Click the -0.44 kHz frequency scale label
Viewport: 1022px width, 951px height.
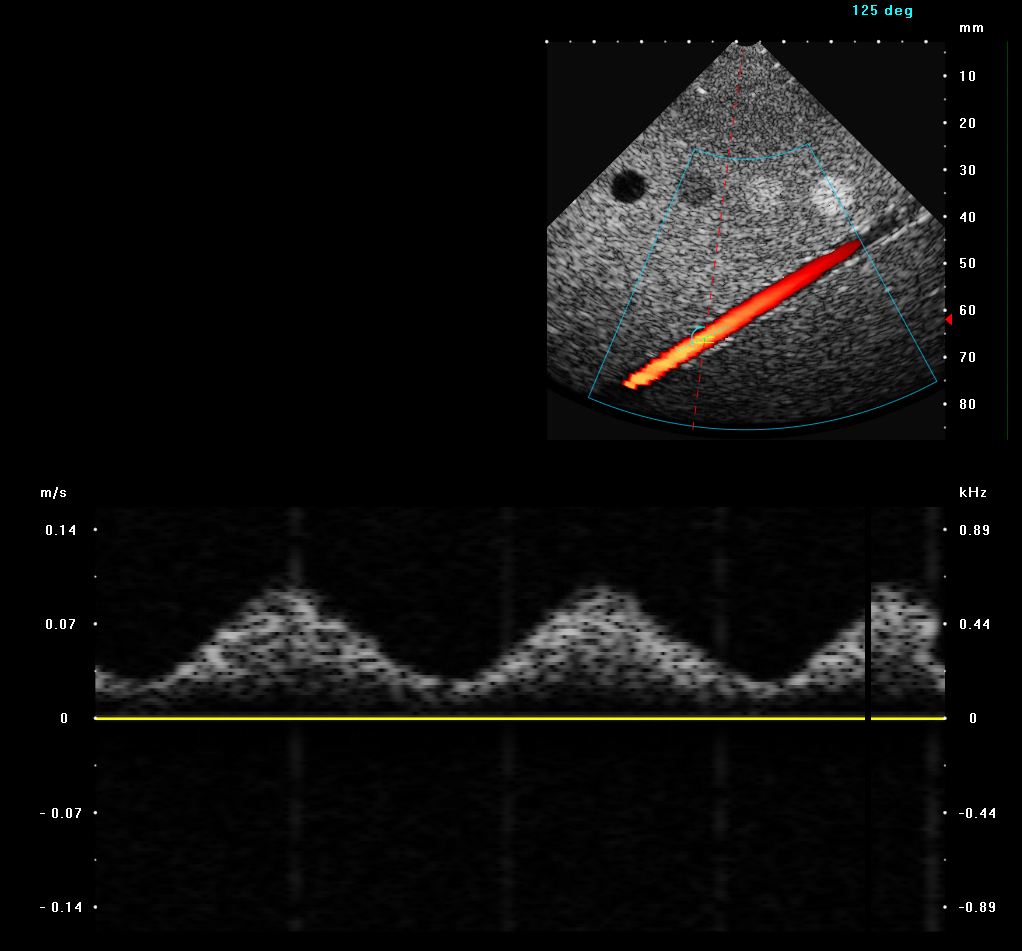975,813
